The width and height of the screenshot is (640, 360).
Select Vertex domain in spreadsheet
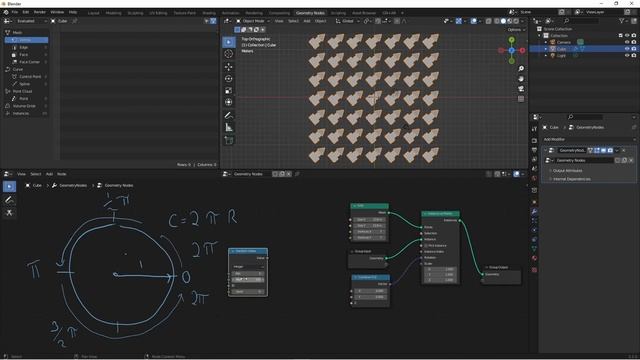(x=27, y=40)
